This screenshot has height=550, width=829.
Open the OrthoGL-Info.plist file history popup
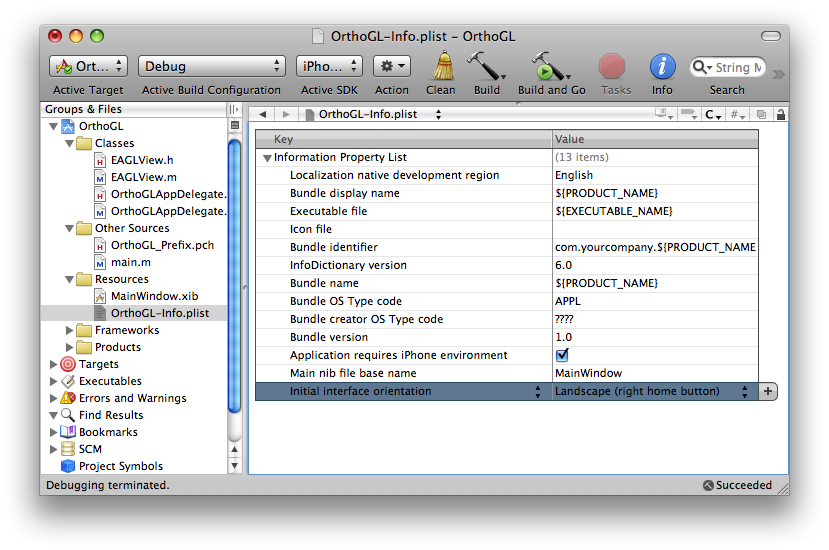coord(373,114)
